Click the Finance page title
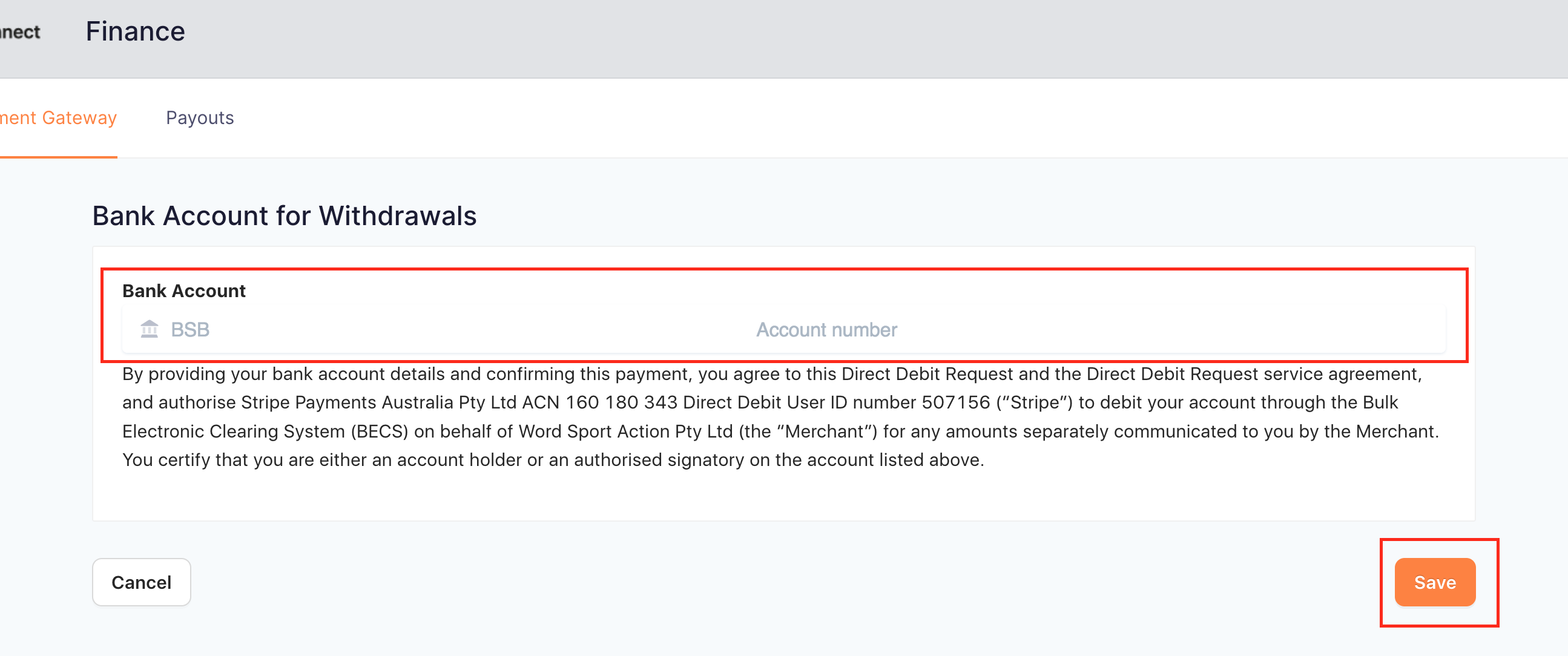The height and width of the screenshot is (656, 1568). (x=135, y=31)
